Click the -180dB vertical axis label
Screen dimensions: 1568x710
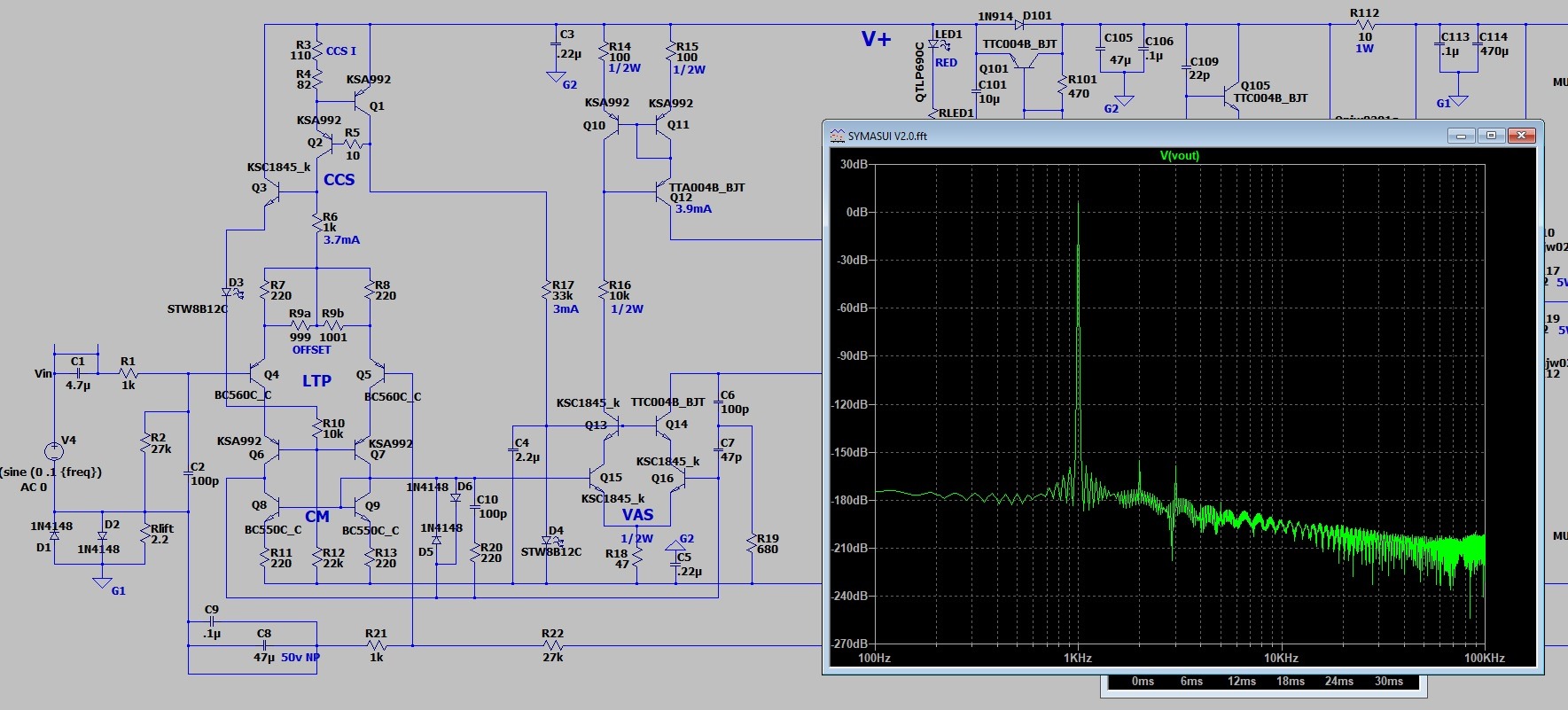(x=850, y=500)
